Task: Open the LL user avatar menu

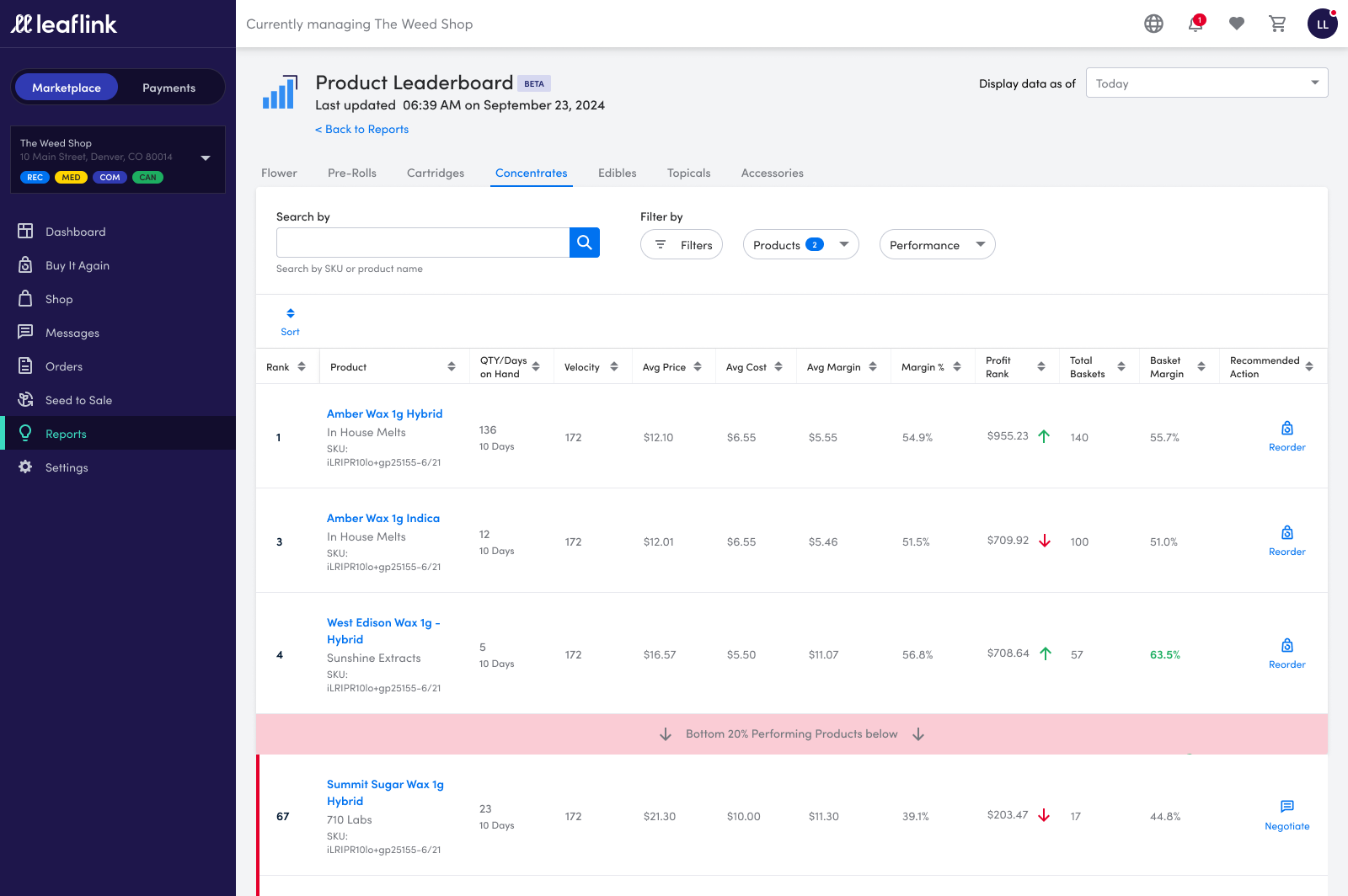Action: pos(1322,24)
